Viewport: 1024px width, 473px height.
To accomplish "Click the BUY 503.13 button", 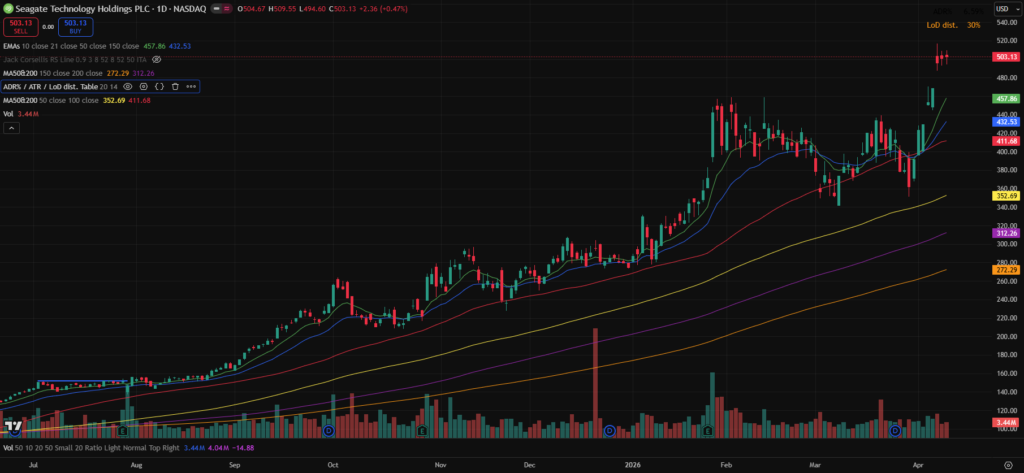I will (76, 28).
